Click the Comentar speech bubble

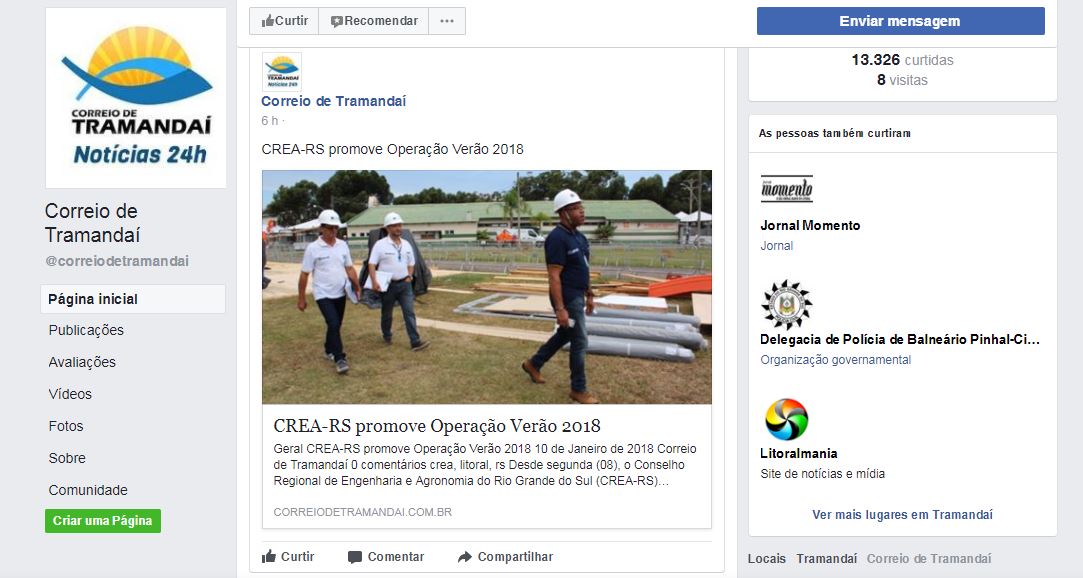point(386,557)
